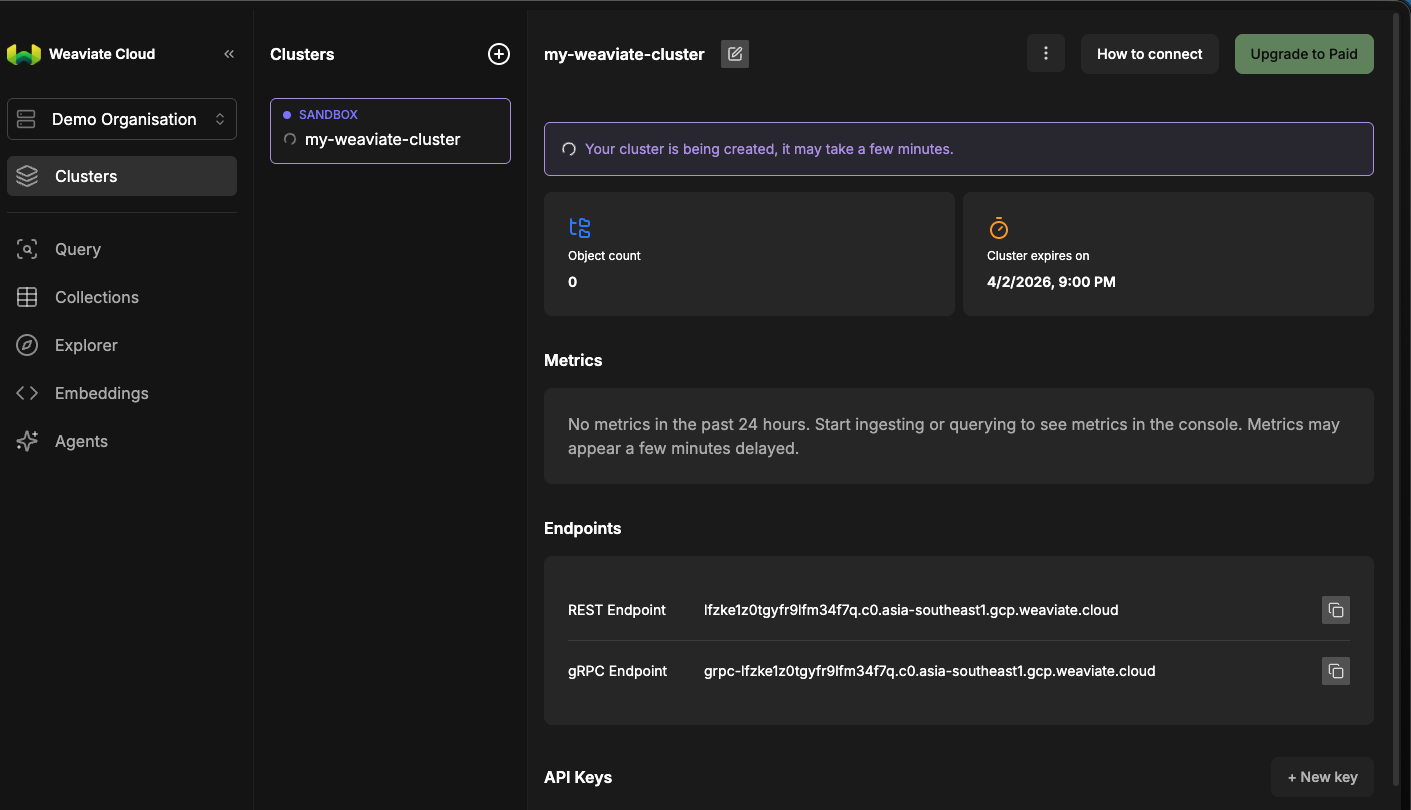Screen dimensions: 1411x810
Task: Click the loading spinner beside my-weaviate-cluster in list
Action: click(290, 140)
